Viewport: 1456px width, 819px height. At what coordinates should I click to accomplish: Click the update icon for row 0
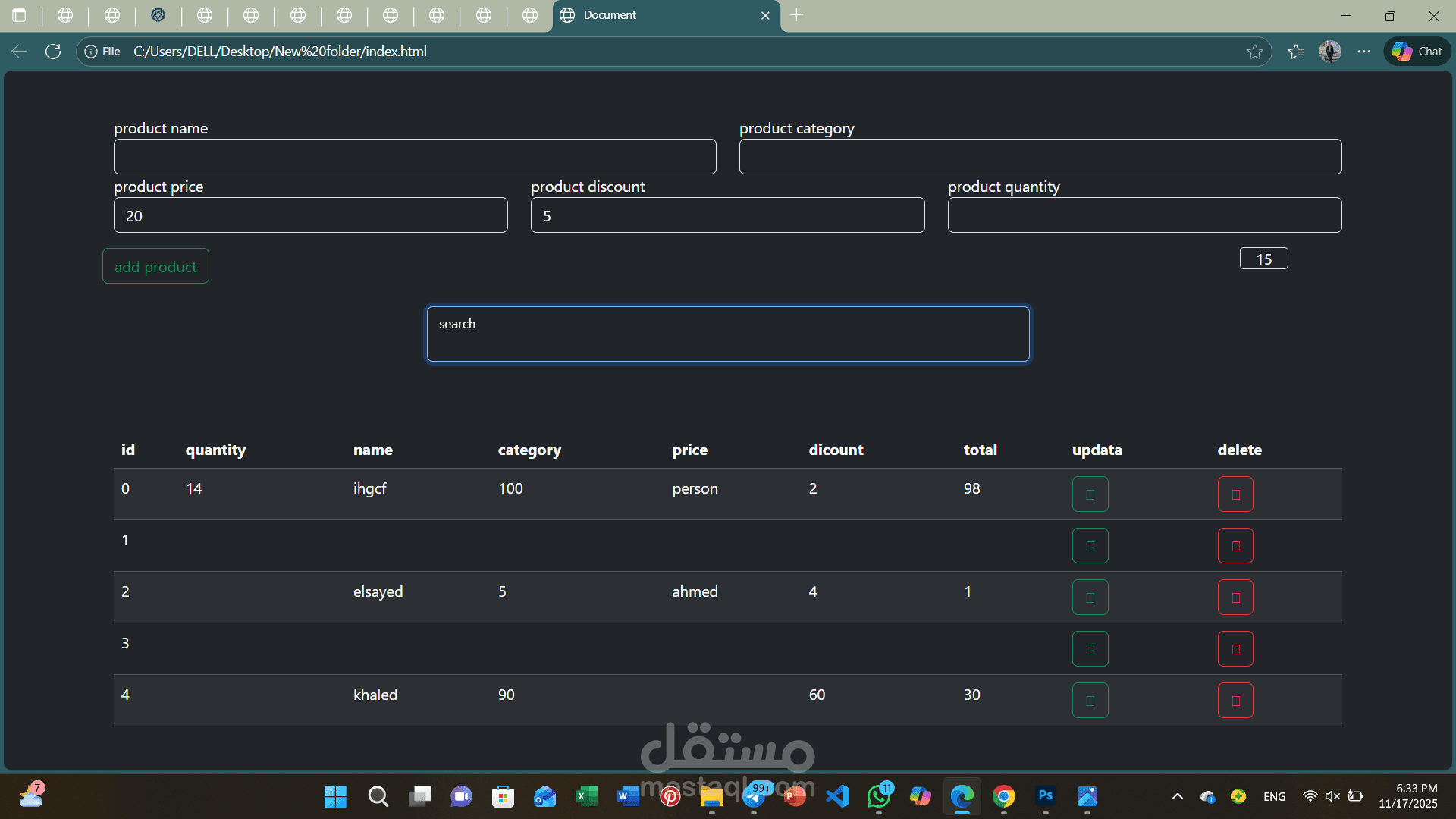tap(1090, 494)
